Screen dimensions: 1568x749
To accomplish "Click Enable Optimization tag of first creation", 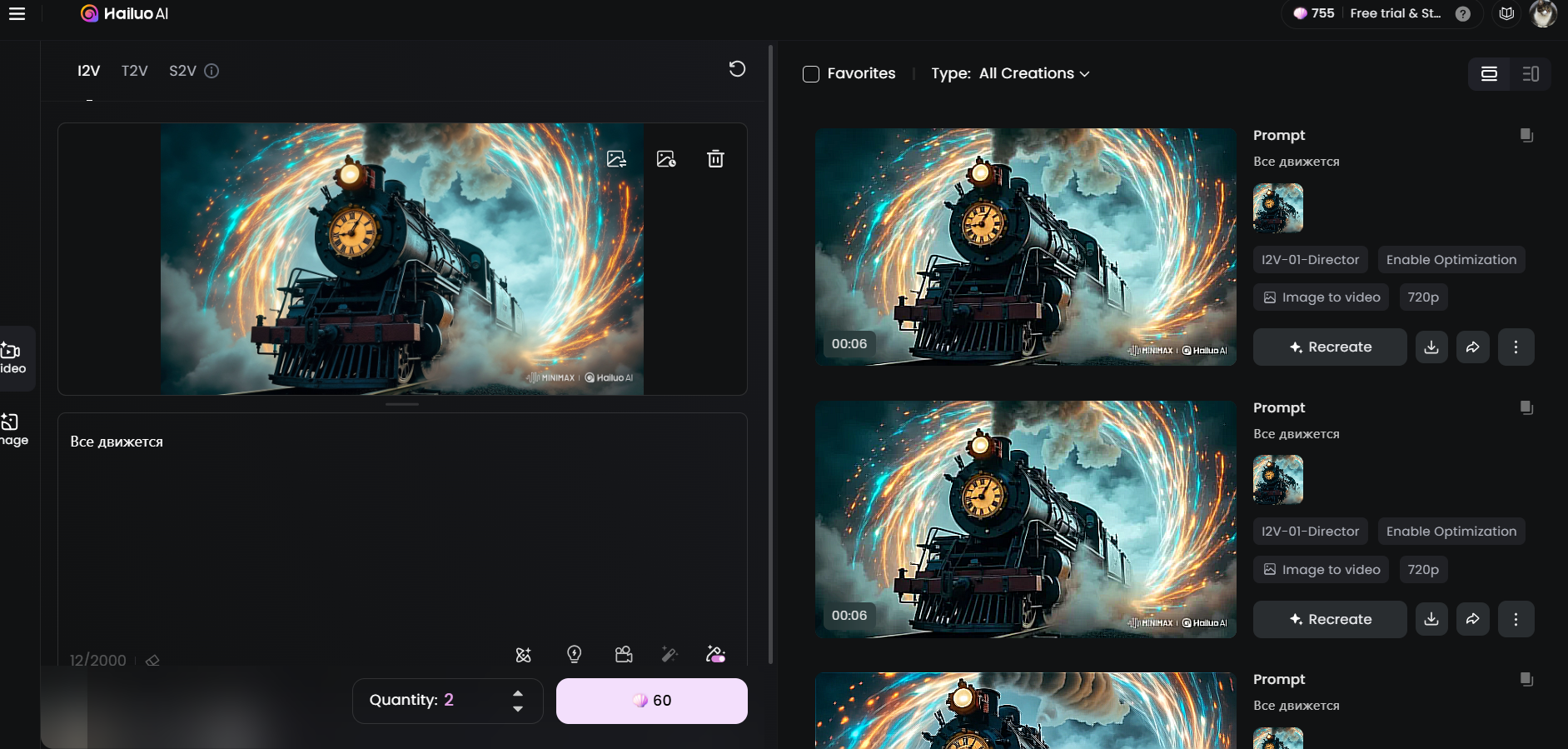I will click(1451, 260).
